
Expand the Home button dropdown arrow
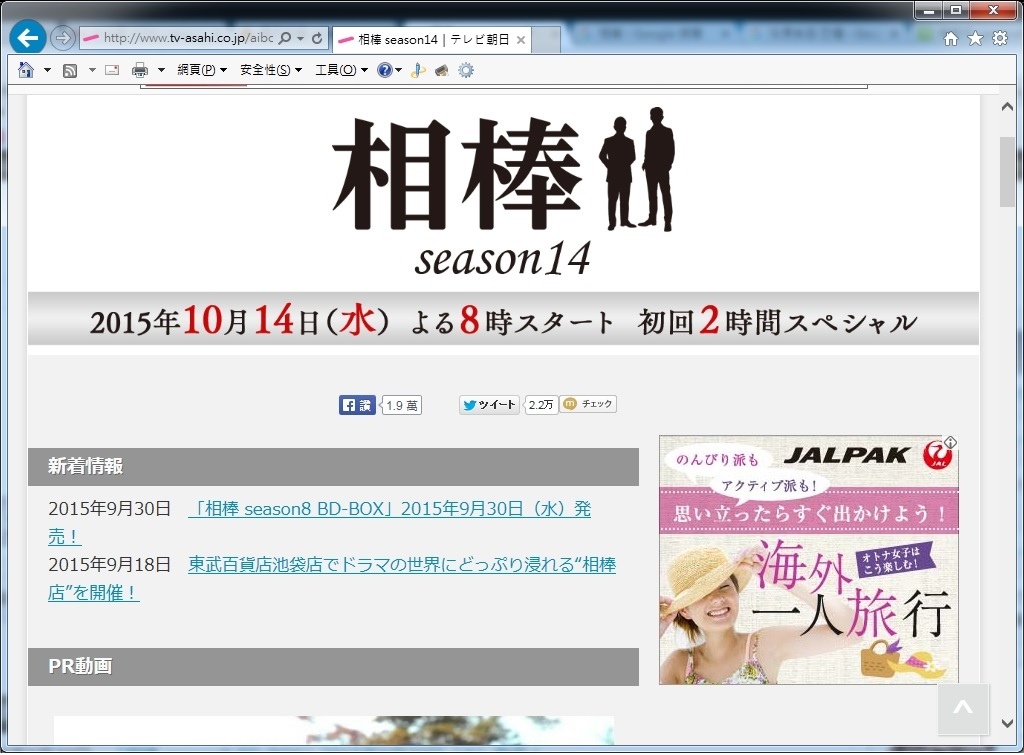tap(47, 70)
